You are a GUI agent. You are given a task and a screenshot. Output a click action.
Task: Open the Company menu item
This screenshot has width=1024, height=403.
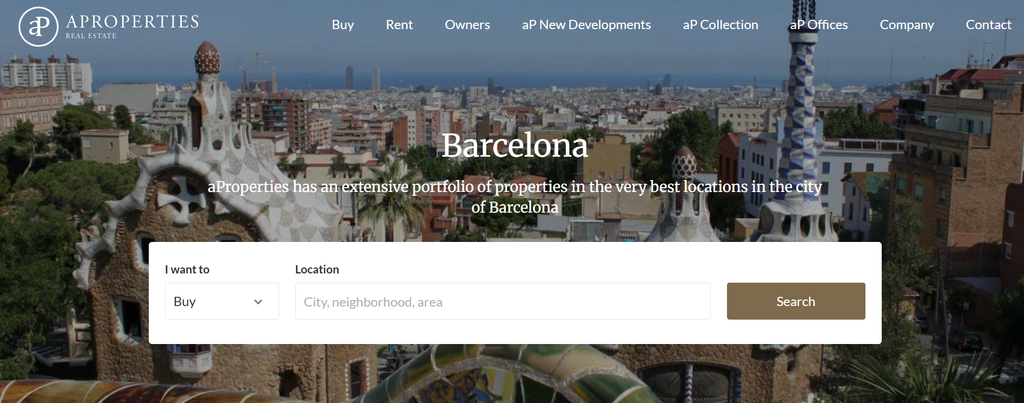[x=906, y=25]
